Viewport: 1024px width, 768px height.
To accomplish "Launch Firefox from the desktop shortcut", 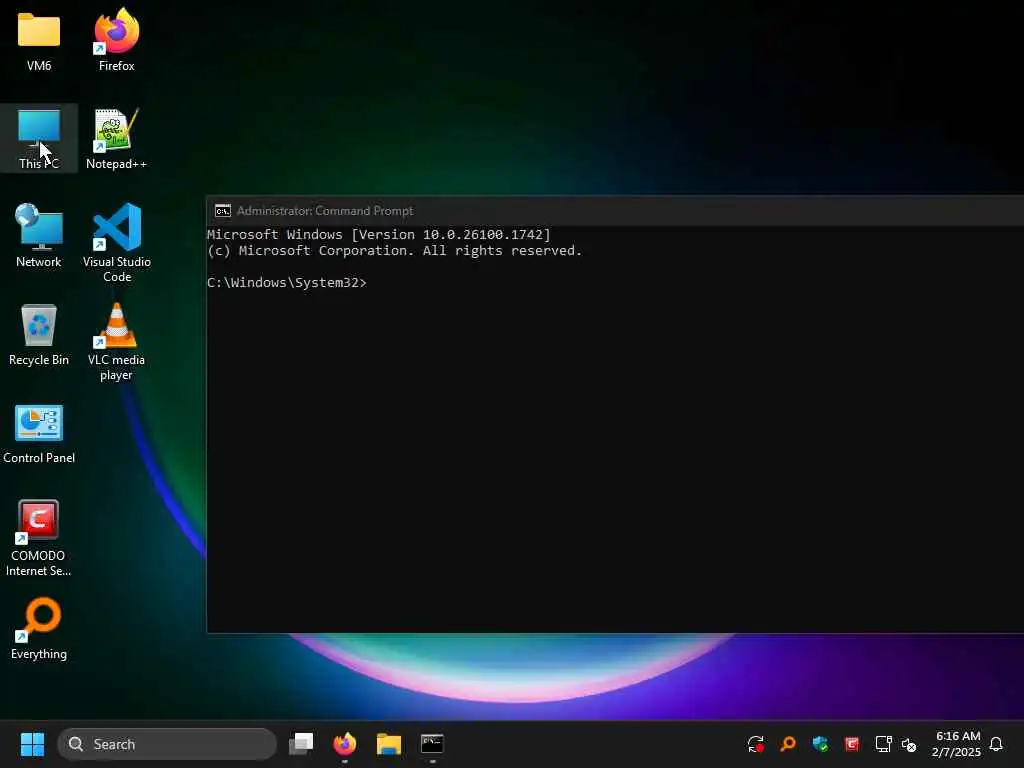I will pyautogui.click(x=116, y=40).
